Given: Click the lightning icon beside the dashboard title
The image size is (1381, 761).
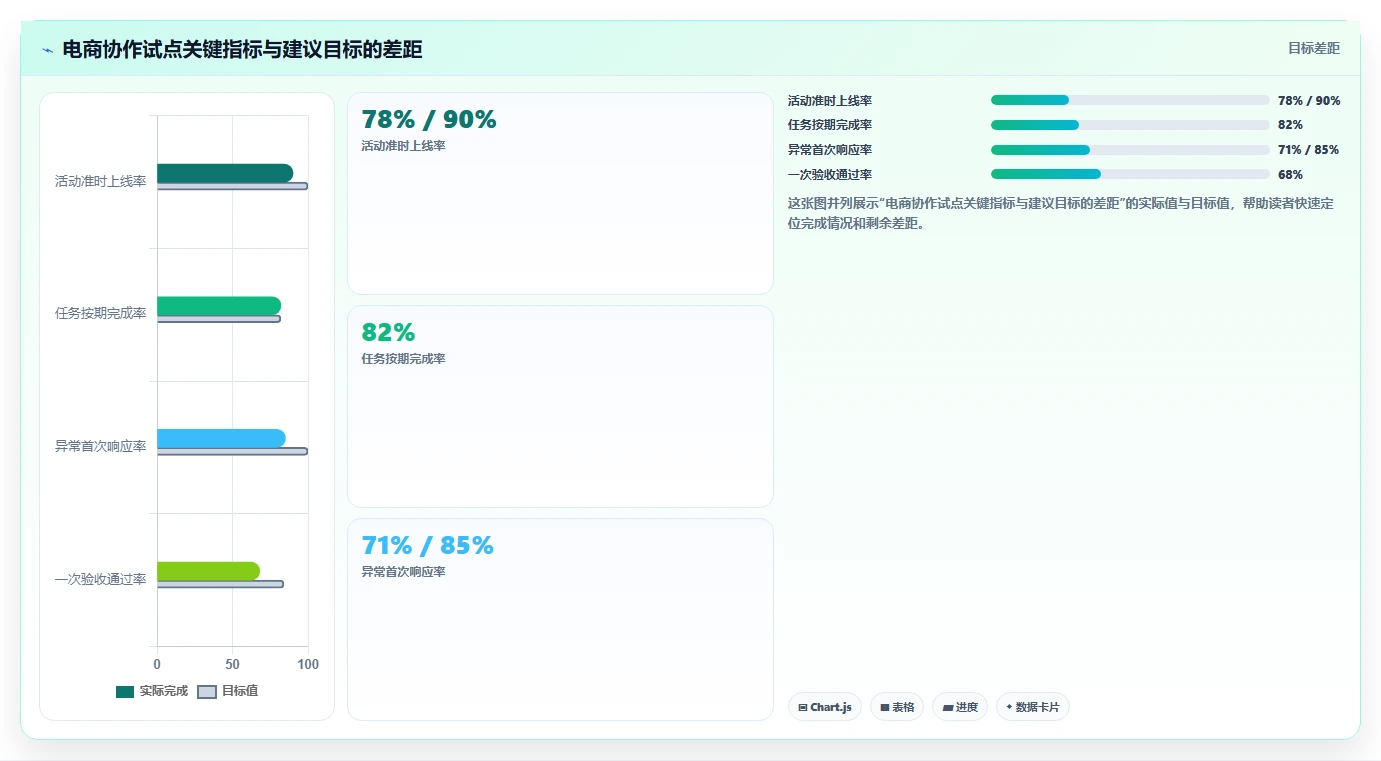Looking at the screenshot, I should click(47, 50).
